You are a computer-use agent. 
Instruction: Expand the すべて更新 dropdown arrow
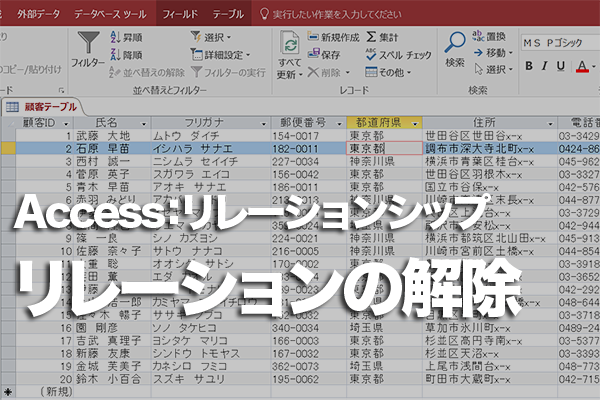[300, 75]
